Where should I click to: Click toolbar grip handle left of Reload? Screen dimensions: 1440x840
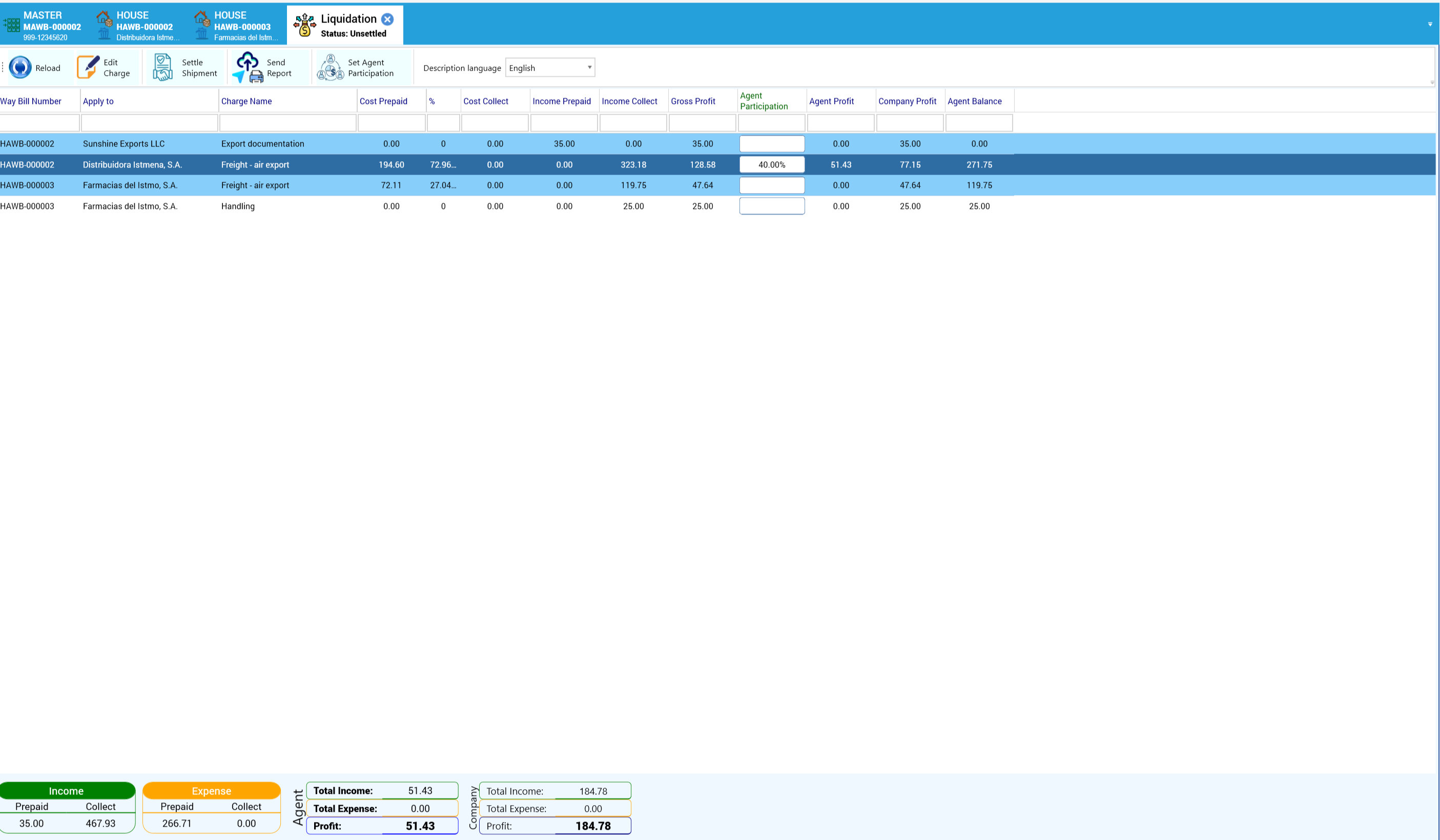point(3,68)
